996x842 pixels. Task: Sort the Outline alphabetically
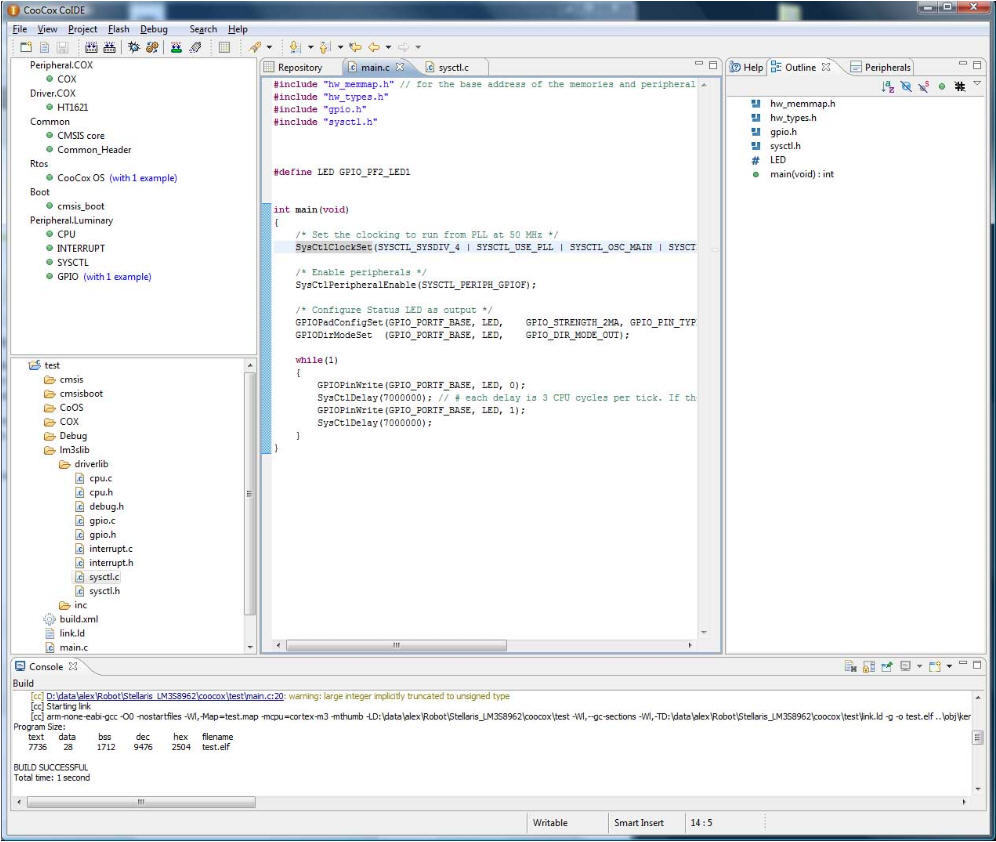click(x=888, y=86)
